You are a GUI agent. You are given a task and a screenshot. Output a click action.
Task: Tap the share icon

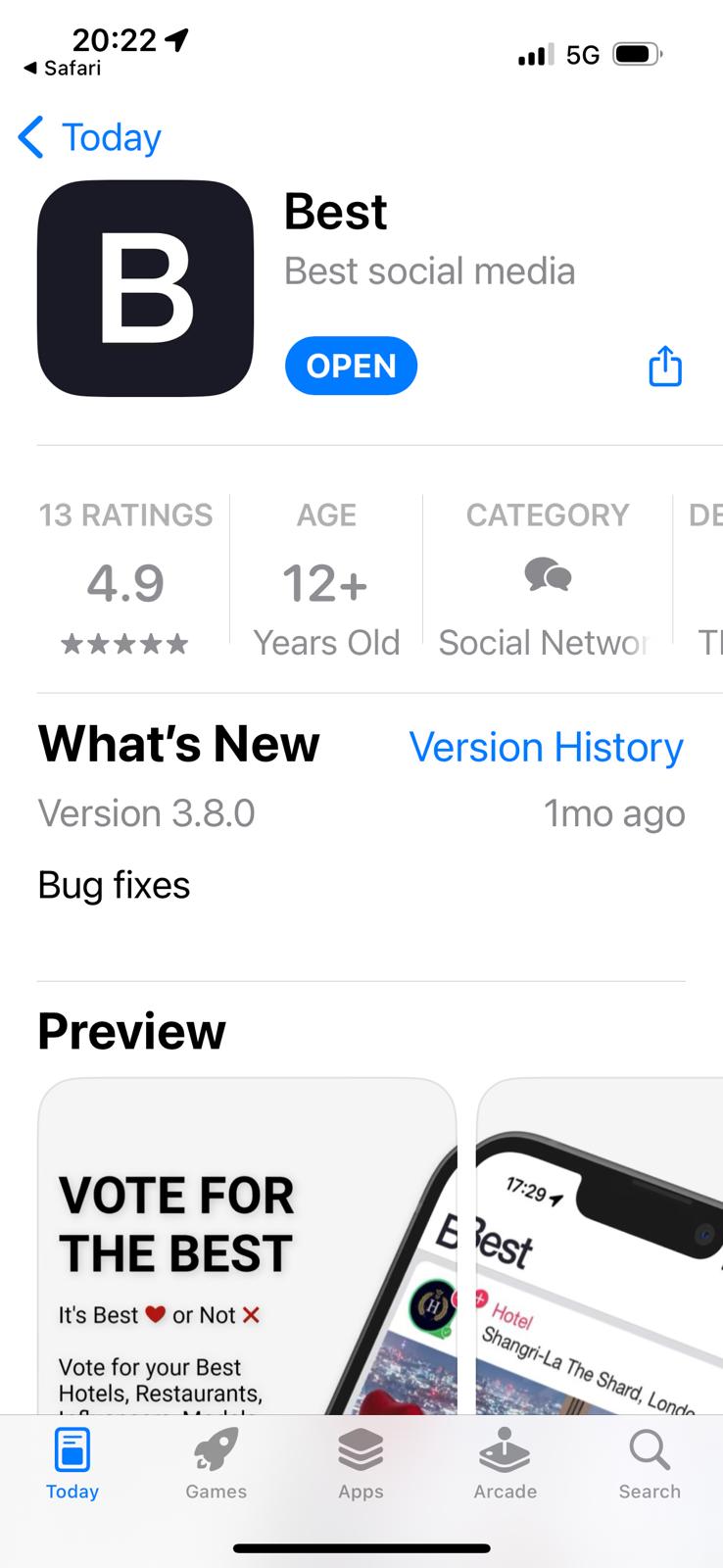pyautogui.click(x=665, y=367)
